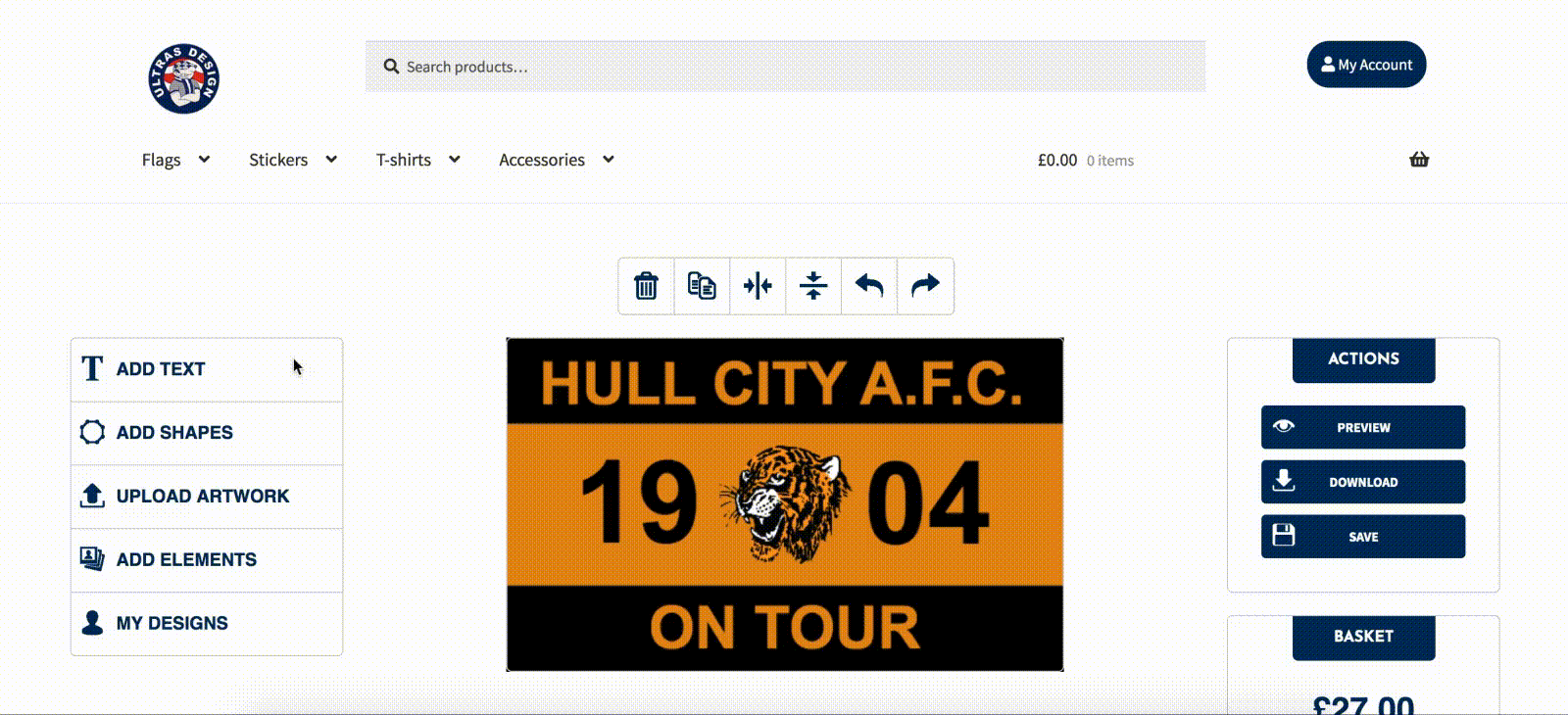Choose Add Shapes
Image resolution: width=1568 pixels, height=715 pixels.
(x=207, y=433)
